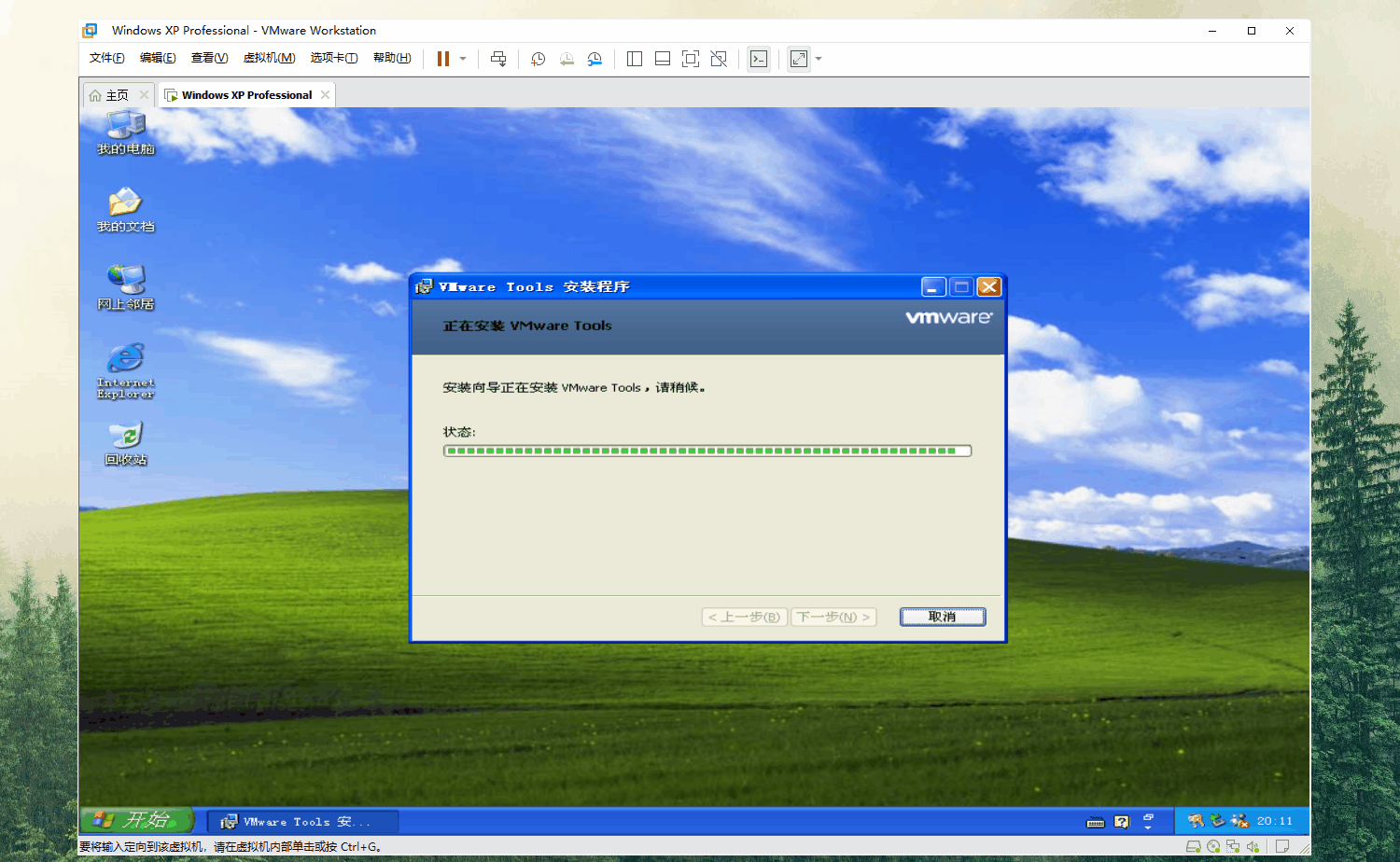Select the Internet Explorer desktop icon
Image resolution: width=1400 pixels, height=862 pixels.
click(x=126, y=371)
